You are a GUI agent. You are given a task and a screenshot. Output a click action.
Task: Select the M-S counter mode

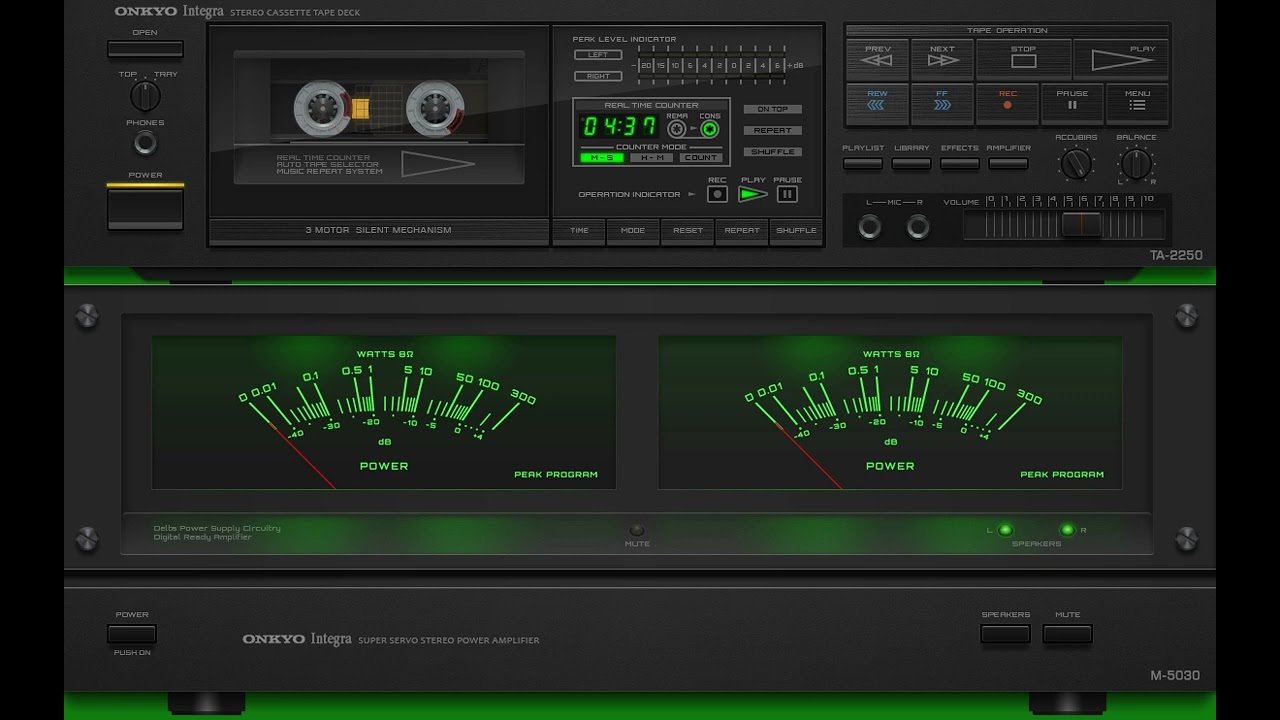point(602,158)
